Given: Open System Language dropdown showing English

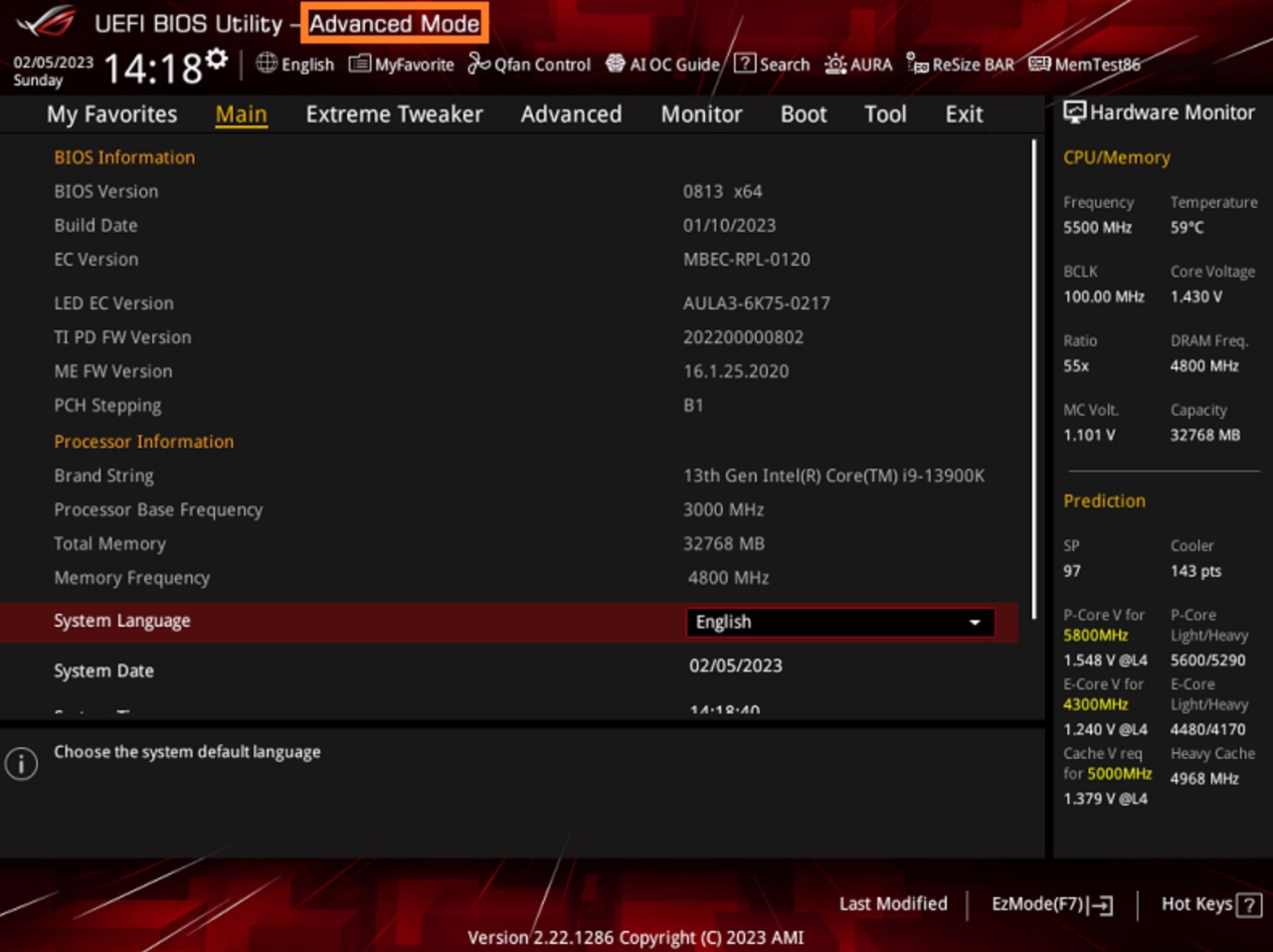Looking at the screenshot, I should (839, 622).
